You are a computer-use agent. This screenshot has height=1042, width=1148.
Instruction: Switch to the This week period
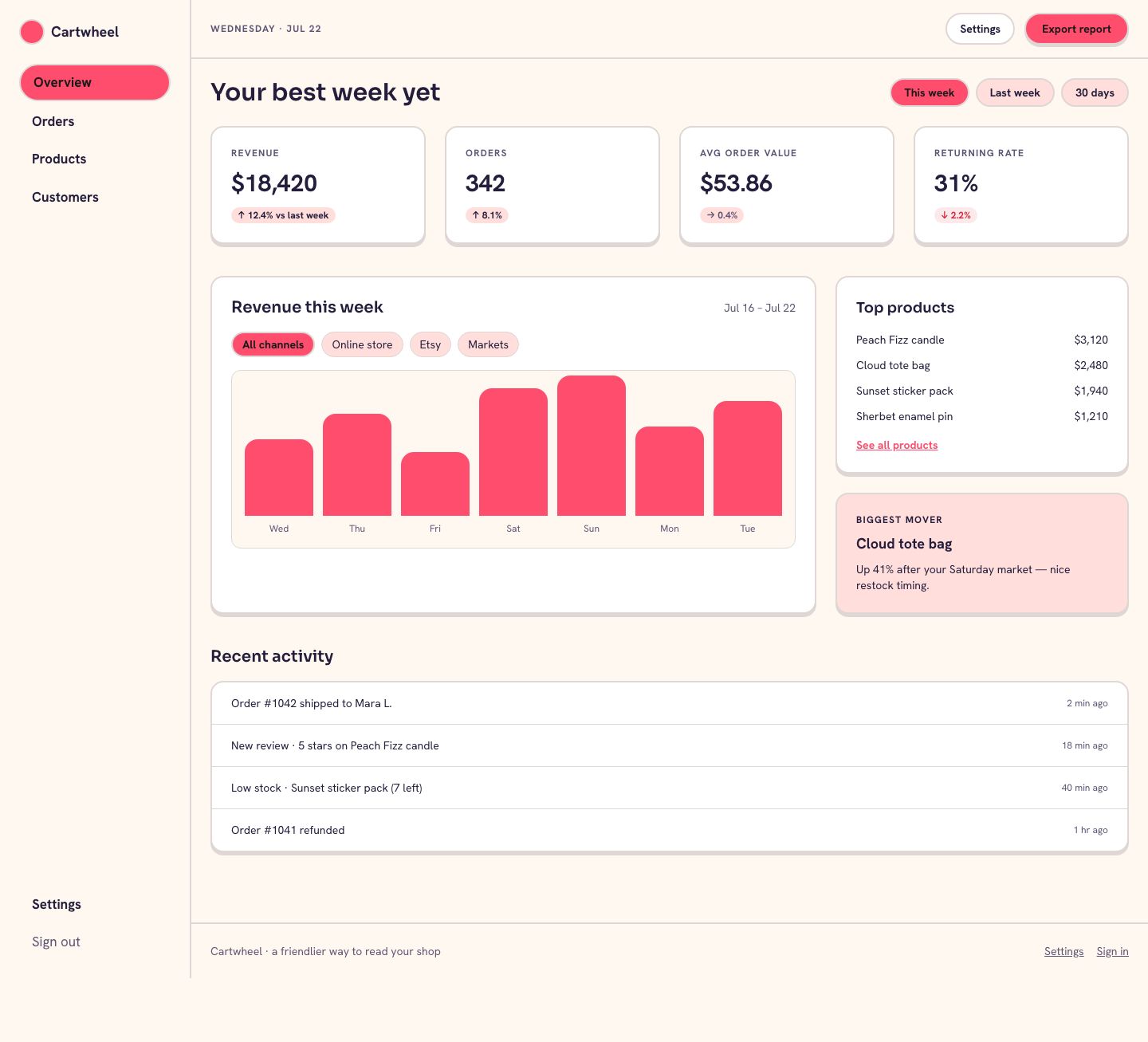[929, 92]
